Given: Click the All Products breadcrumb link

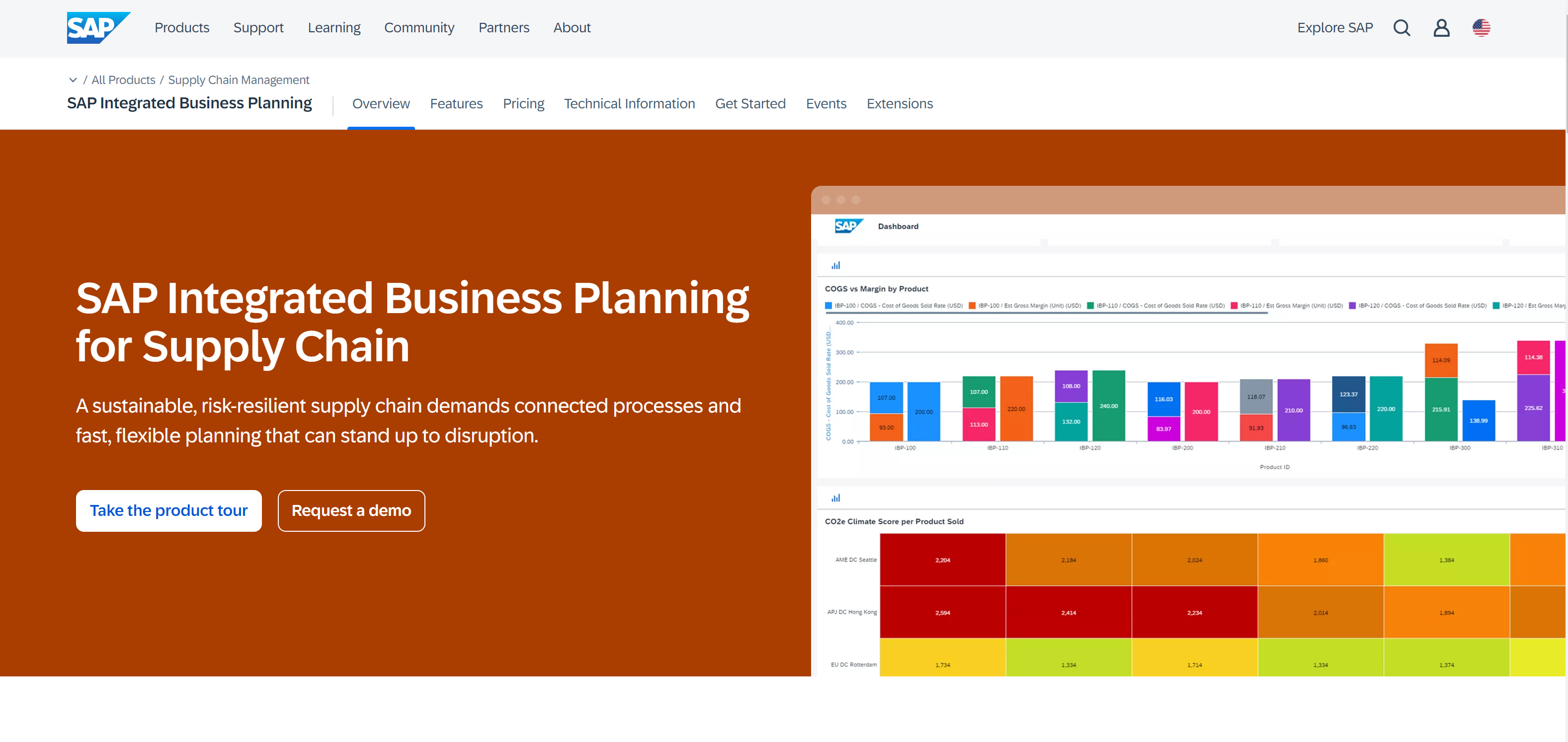Looking at the screenshot, I should [x=123, y=80].
